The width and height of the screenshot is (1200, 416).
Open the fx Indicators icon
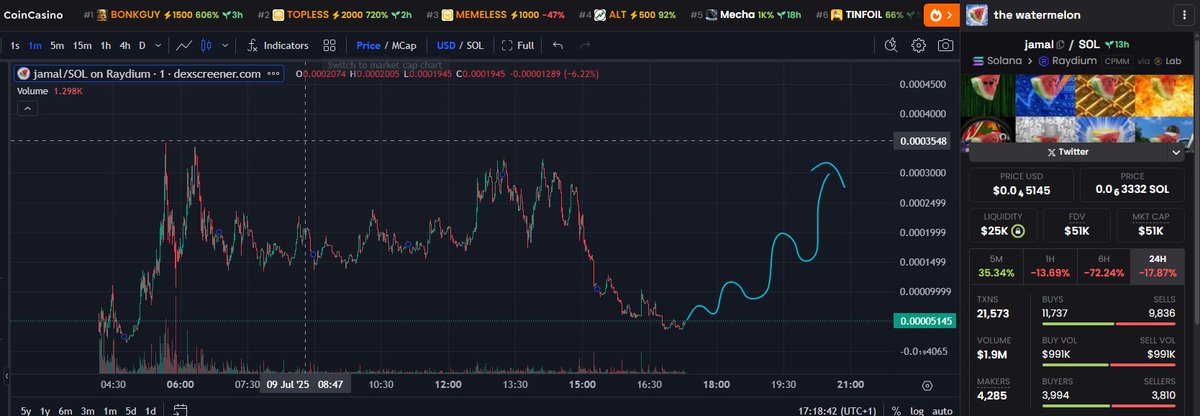(x=253, y=45)
